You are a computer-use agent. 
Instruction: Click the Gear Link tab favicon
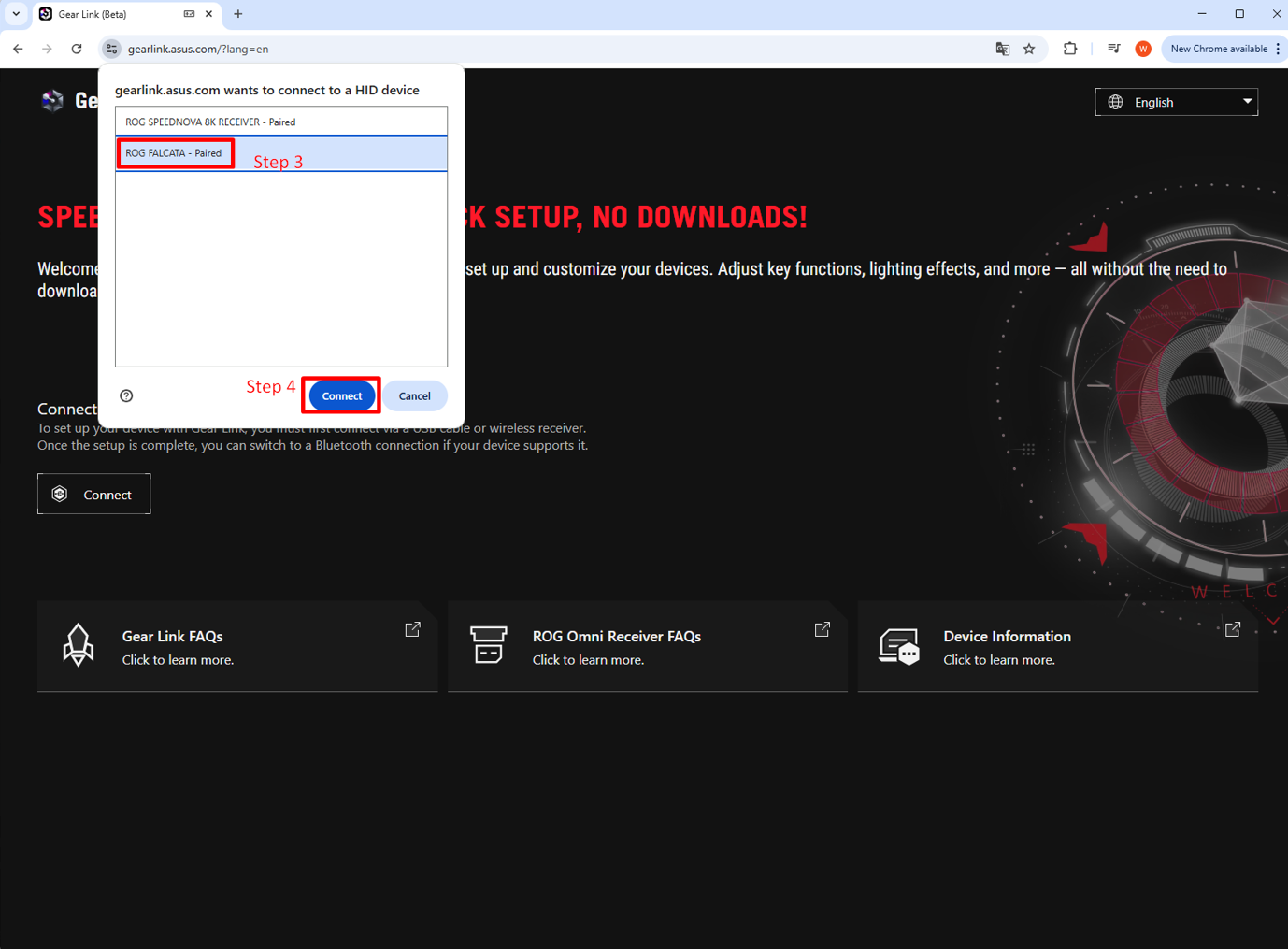(x=46, y=14)
